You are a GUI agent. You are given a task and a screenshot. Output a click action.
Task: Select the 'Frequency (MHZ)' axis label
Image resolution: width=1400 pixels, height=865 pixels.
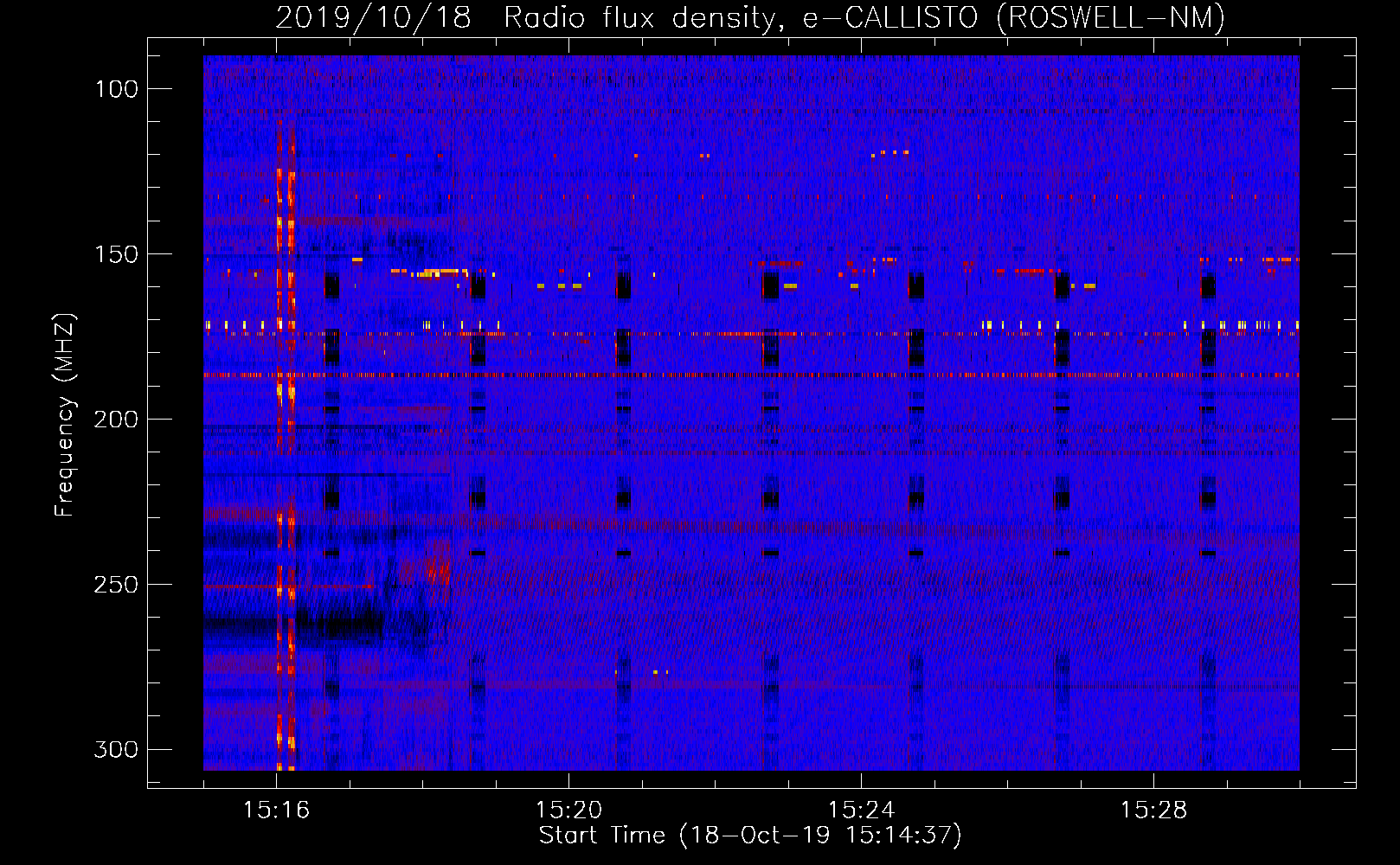coord(65,414)
